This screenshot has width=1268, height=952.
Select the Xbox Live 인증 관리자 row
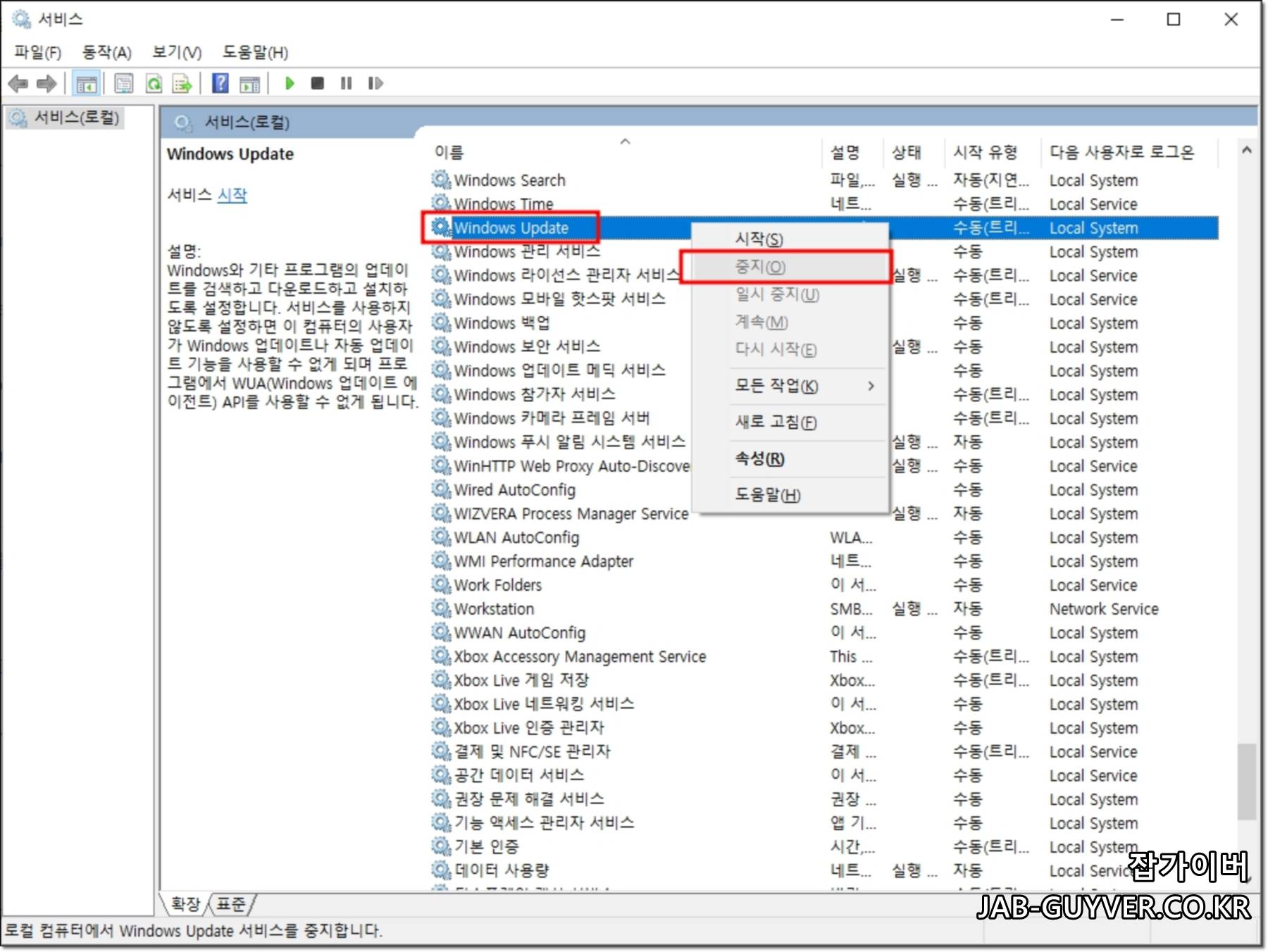click(823, 727)
